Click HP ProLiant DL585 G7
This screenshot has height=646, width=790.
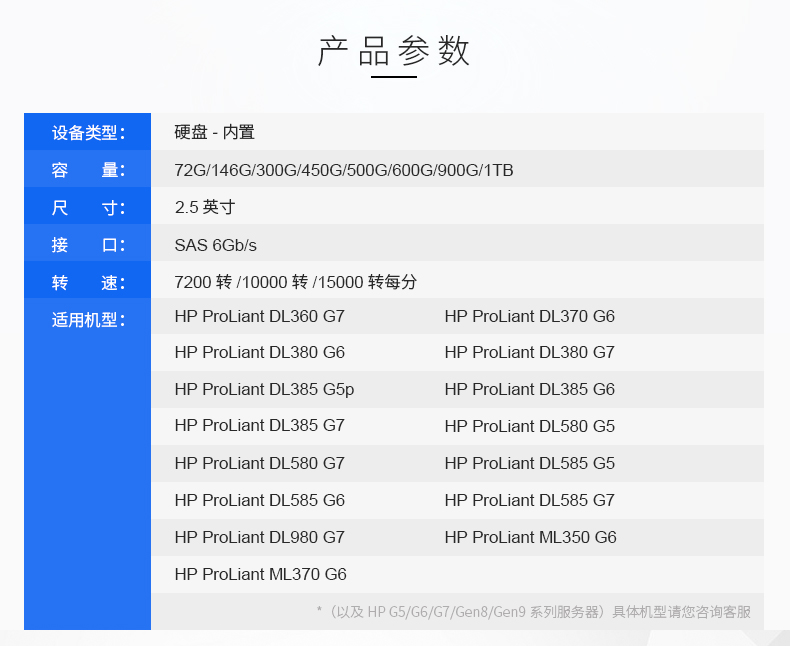point(530,500)
